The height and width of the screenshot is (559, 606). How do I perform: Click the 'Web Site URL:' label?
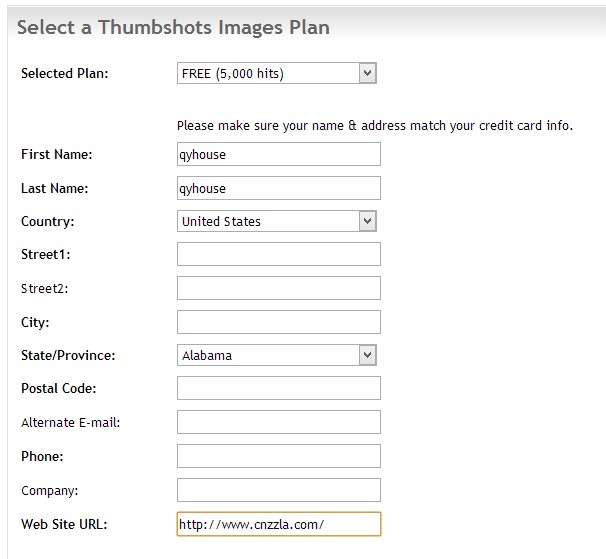coord(64,524)
